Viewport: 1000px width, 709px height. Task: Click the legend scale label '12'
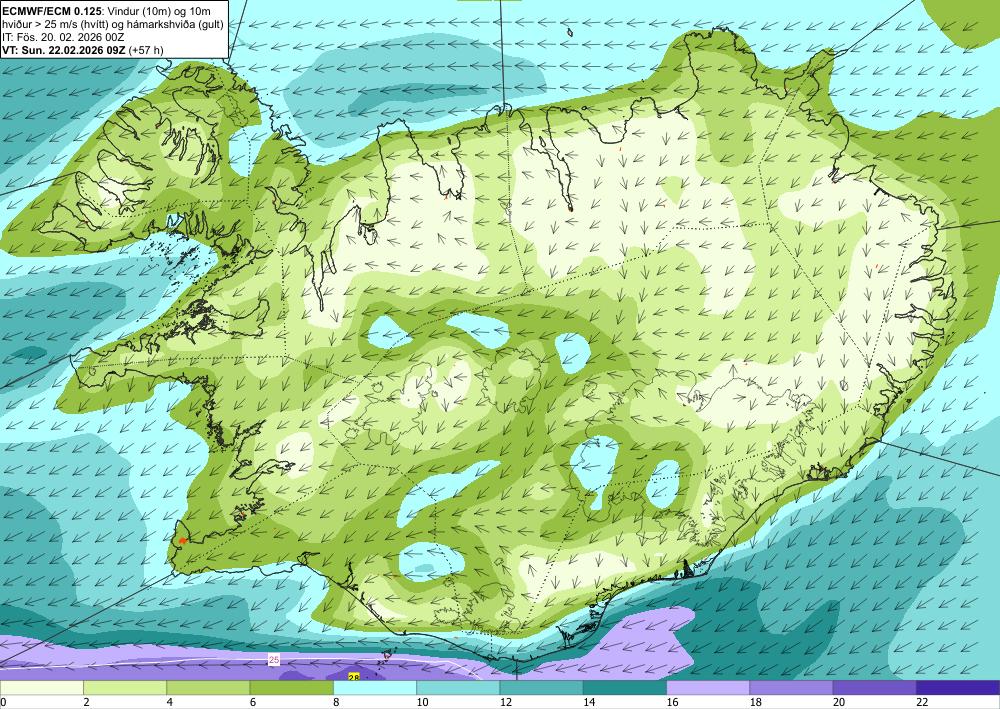(506, 703)
